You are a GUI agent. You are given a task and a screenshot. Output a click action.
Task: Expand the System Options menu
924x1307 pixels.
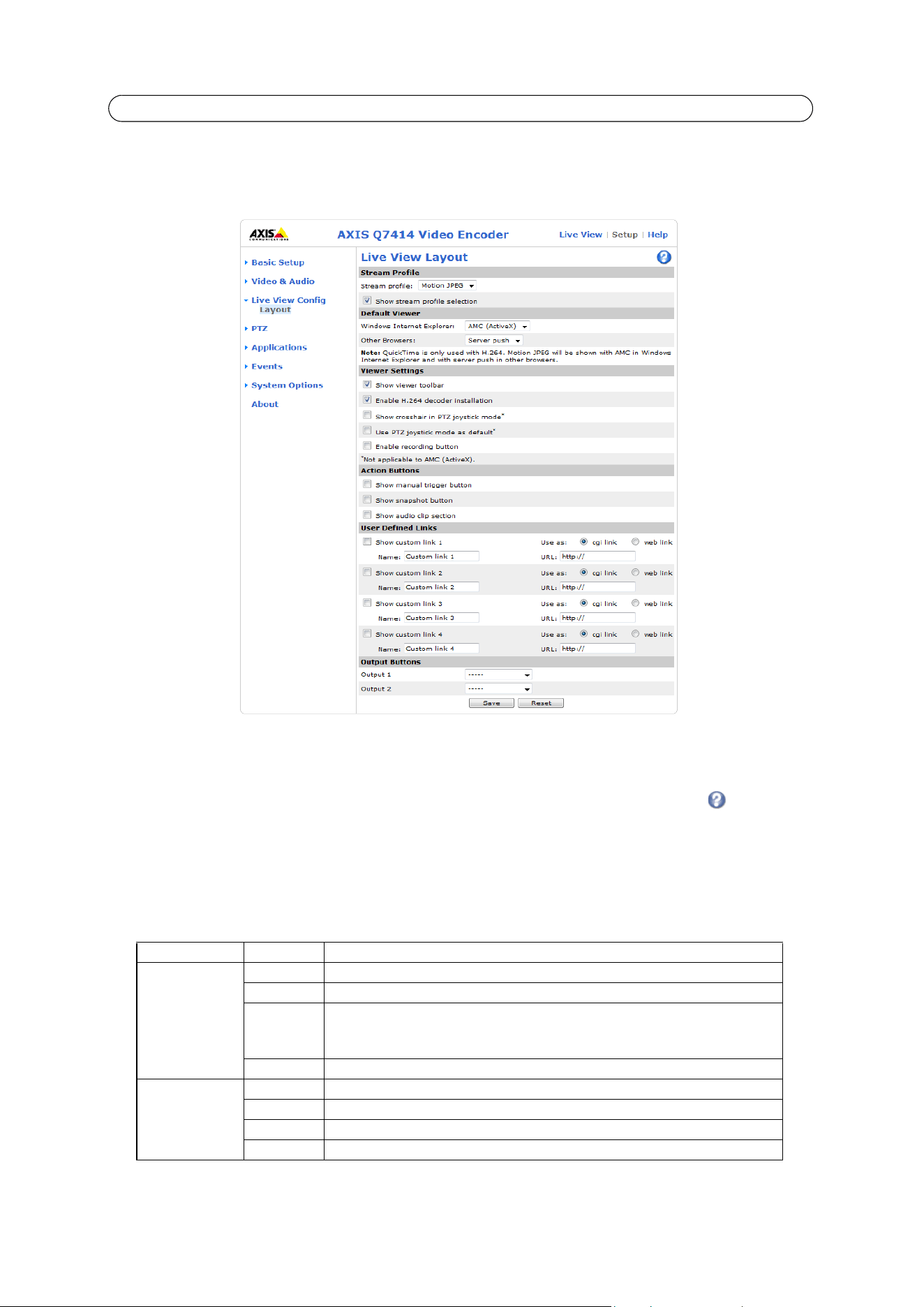point(287,385)
